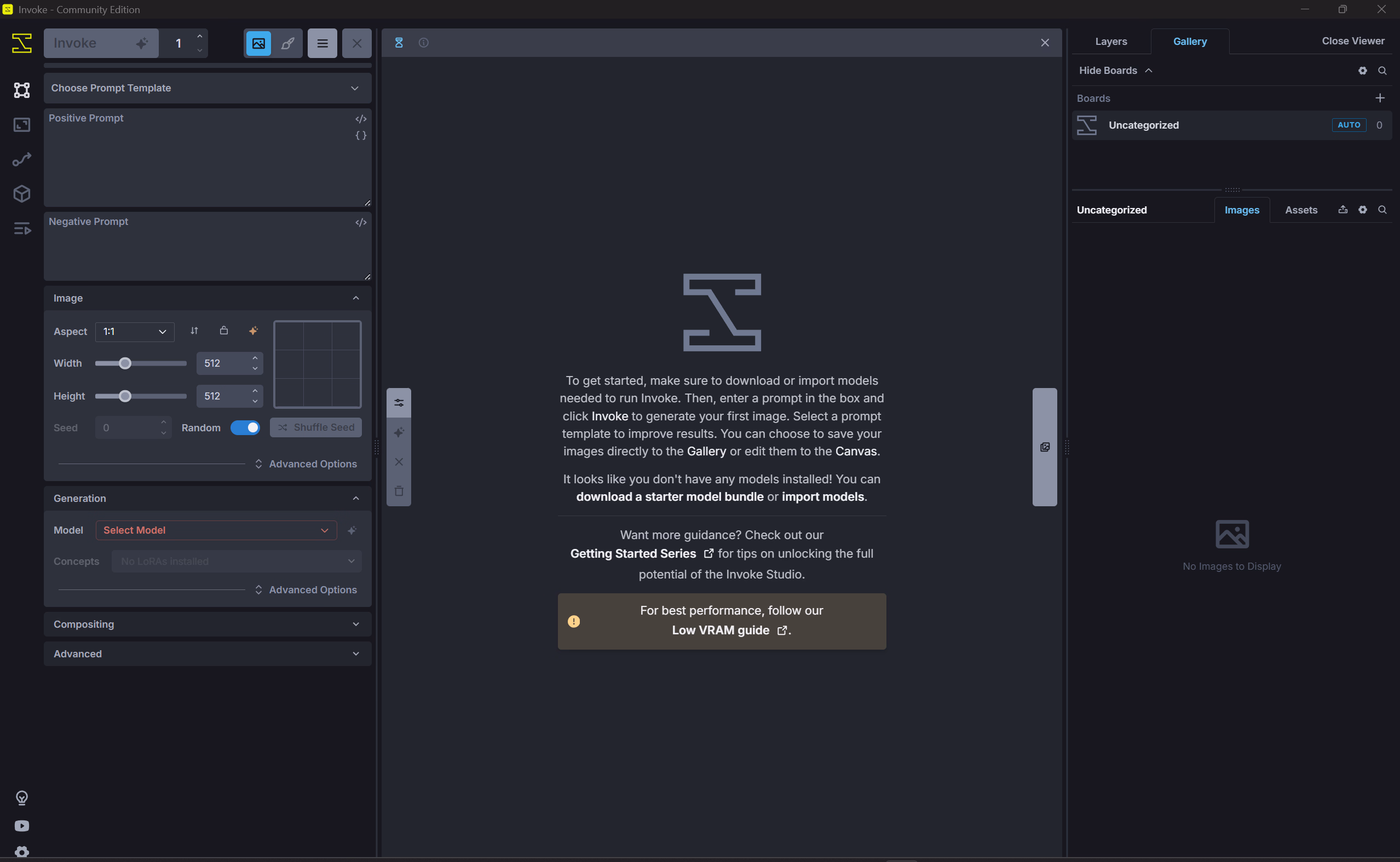1400x862 pixels.
Task: Expand the Advanced section
Action: tap(208, 654)
